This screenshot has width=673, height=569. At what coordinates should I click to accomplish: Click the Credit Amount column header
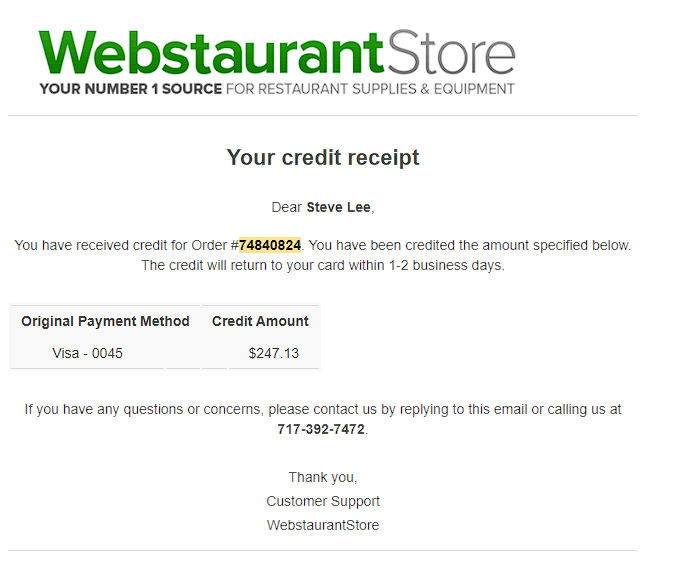coord(260,321)
